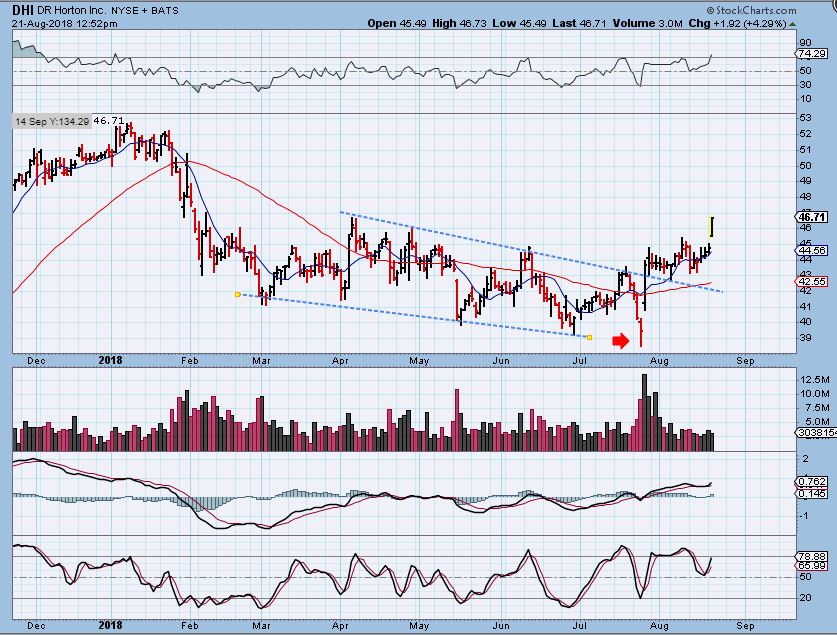Select the yellow handle at trendline's left end
The image size is (837, 635).
tap(238, 294)
